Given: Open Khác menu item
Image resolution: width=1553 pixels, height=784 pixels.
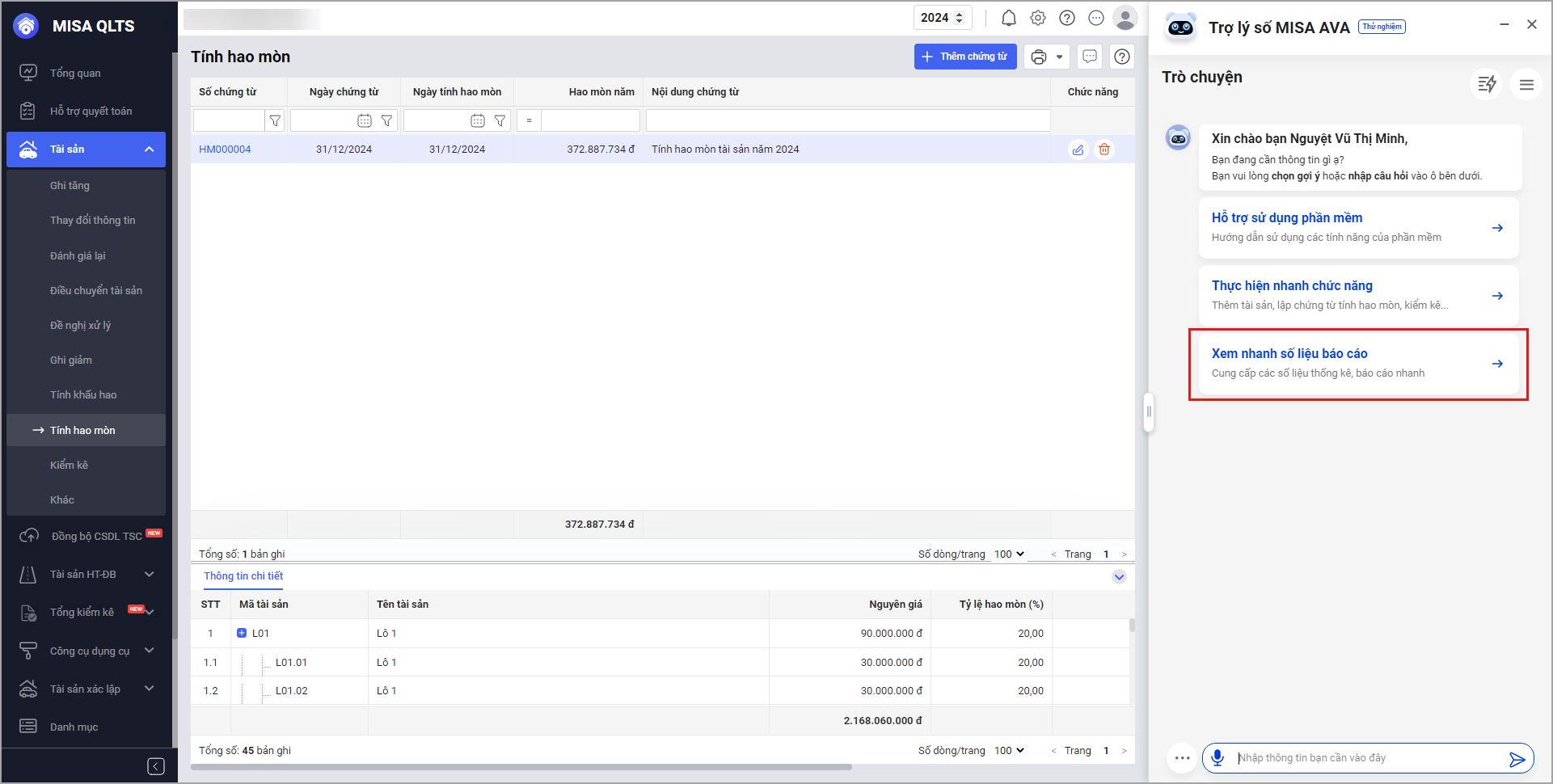Looking at the screenshot, I should [62, 500].
